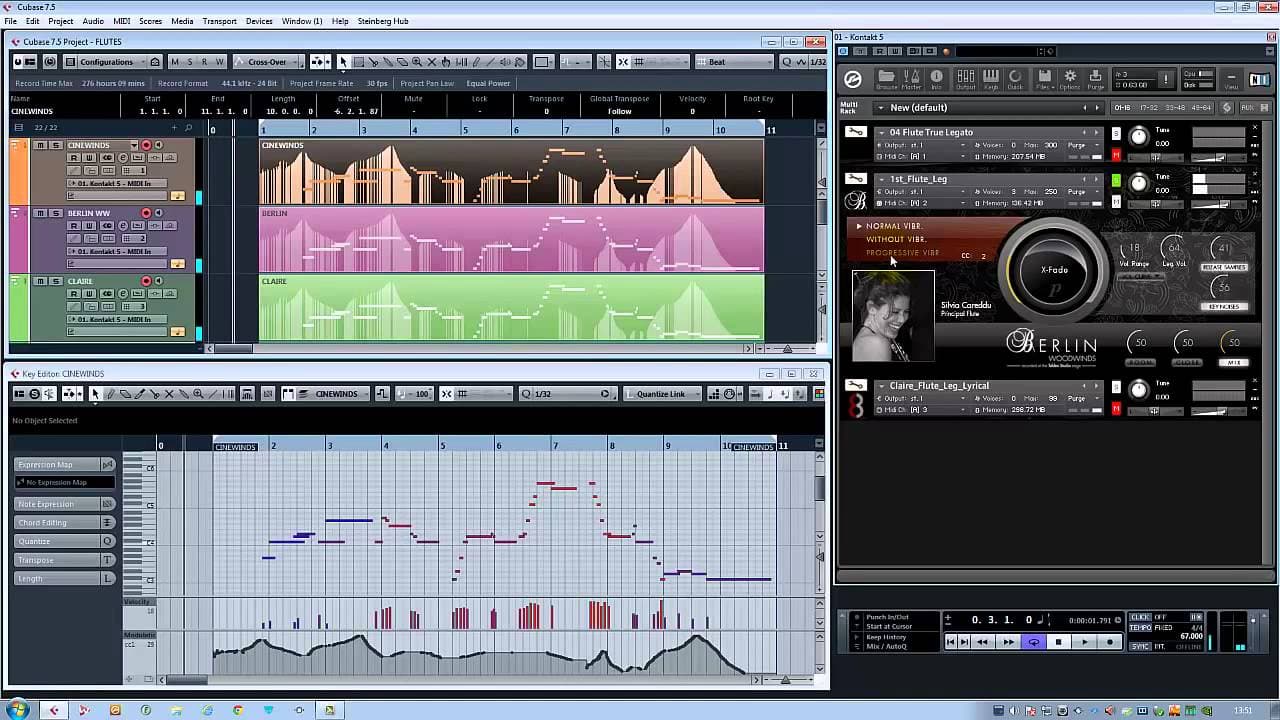Click the Vol. Range knob
1280x720 pixels.
[1133, 249]
